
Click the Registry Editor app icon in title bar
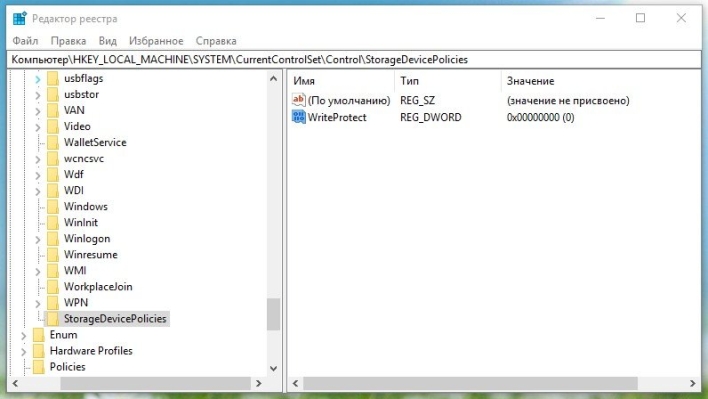point(19,19)
